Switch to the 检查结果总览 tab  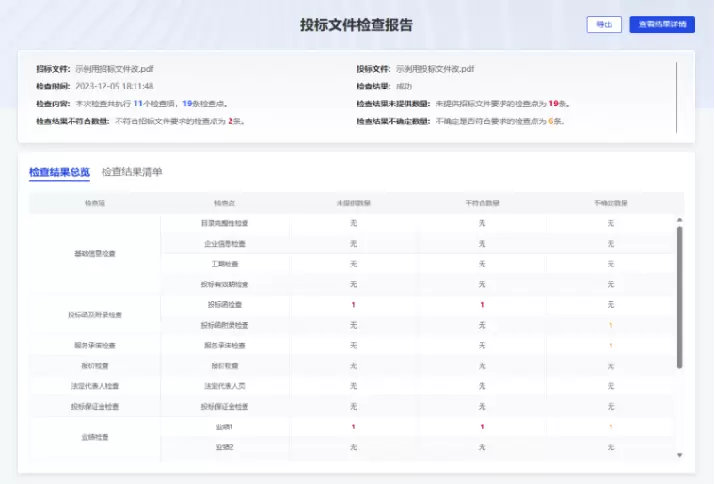click(59, 172)
